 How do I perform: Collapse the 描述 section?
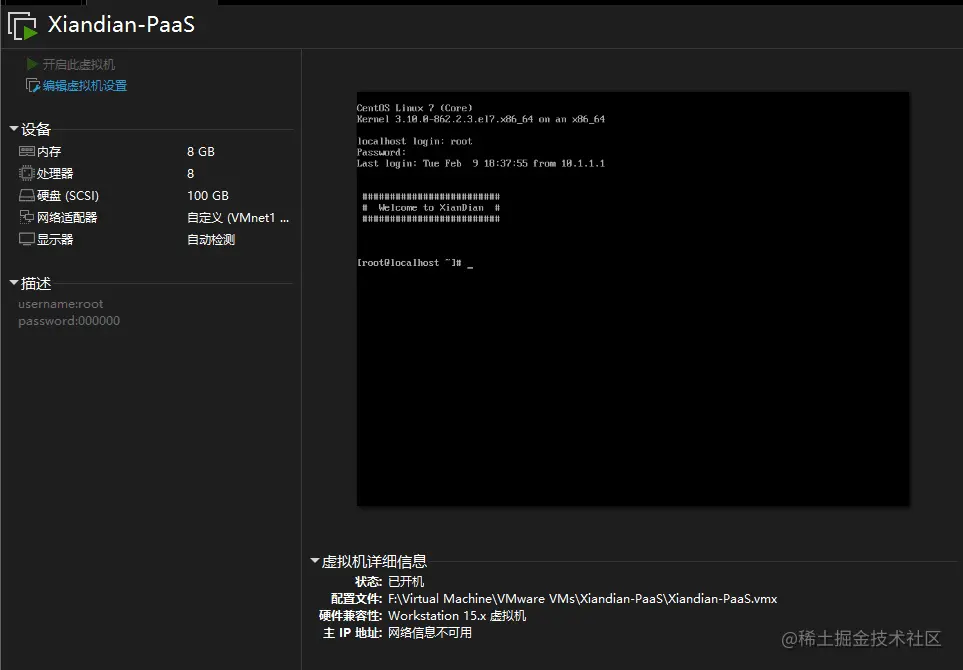pos(14,283)
